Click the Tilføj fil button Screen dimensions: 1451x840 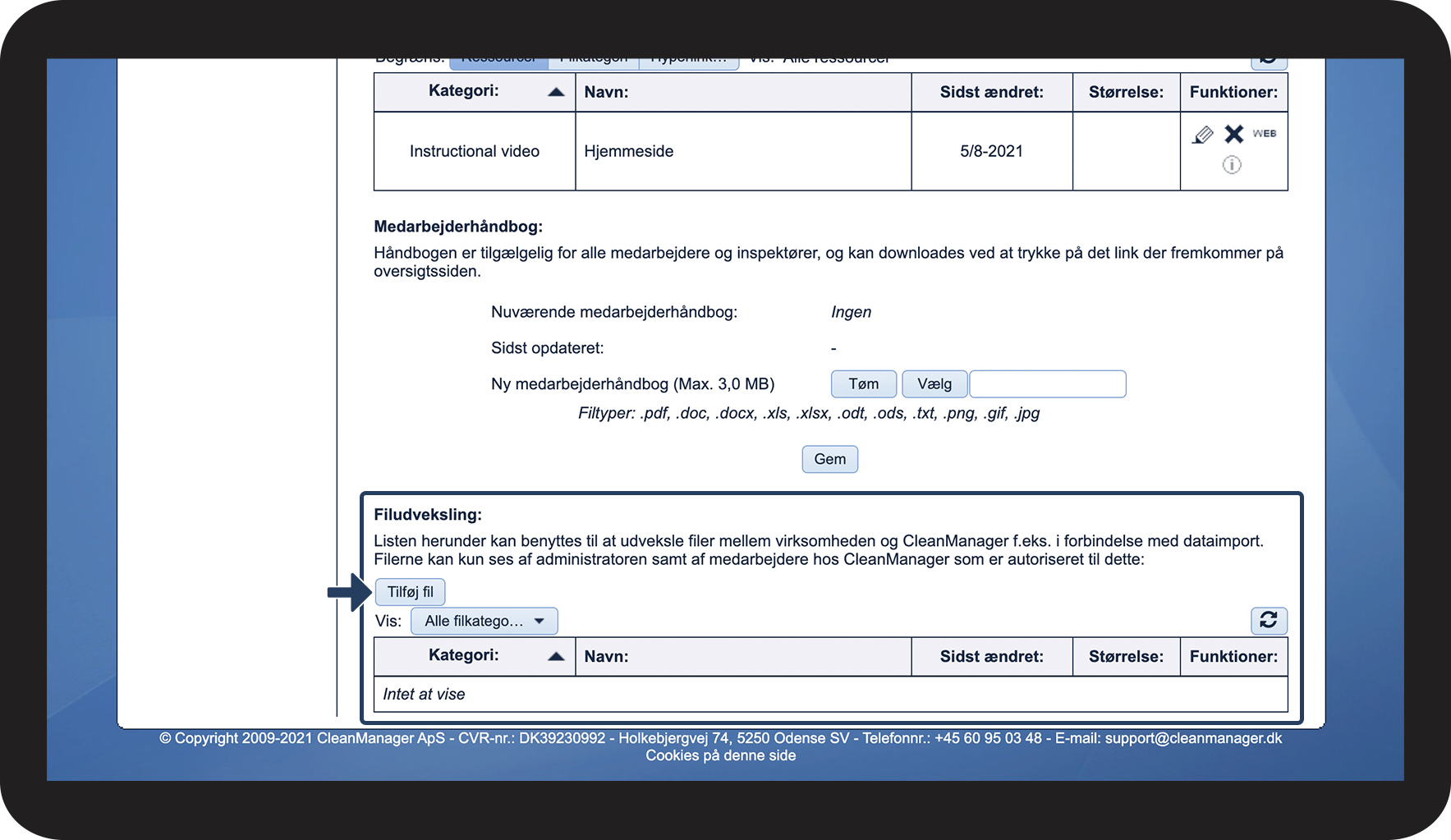point(411,592)
